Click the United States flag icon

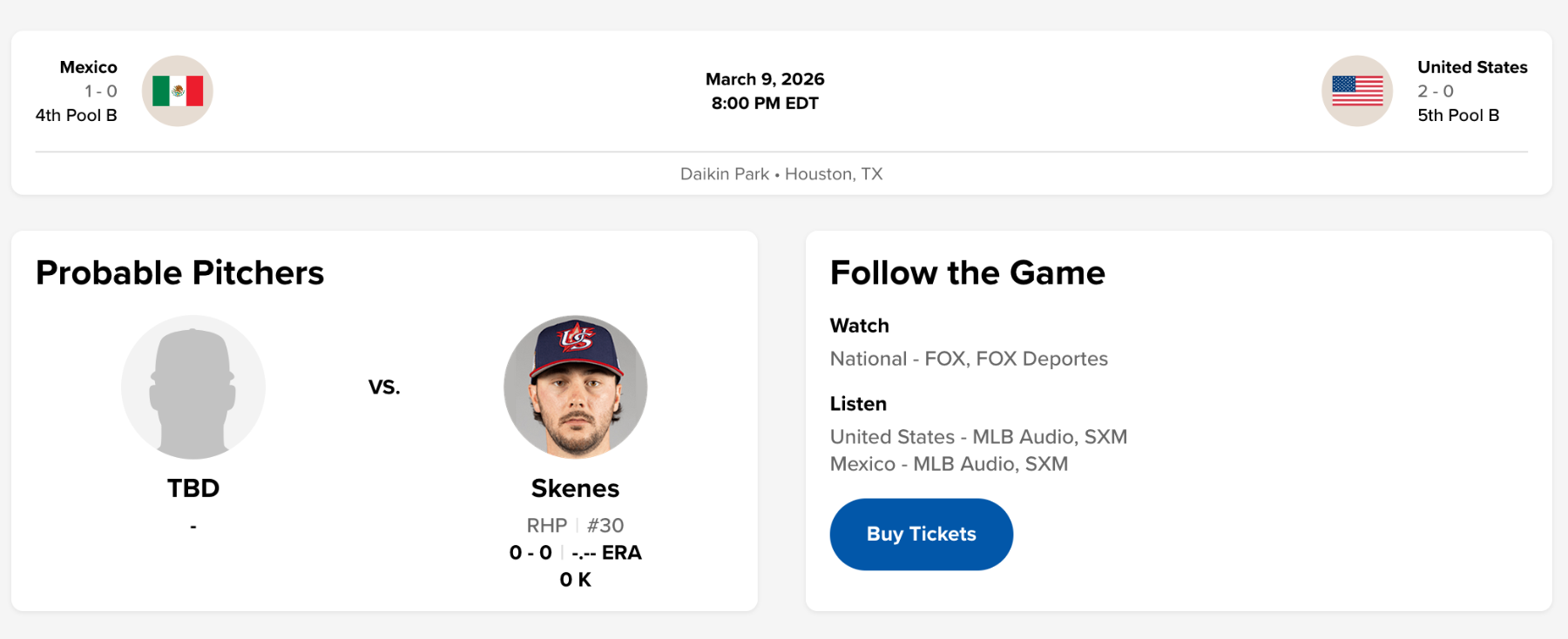point(1357,91)
